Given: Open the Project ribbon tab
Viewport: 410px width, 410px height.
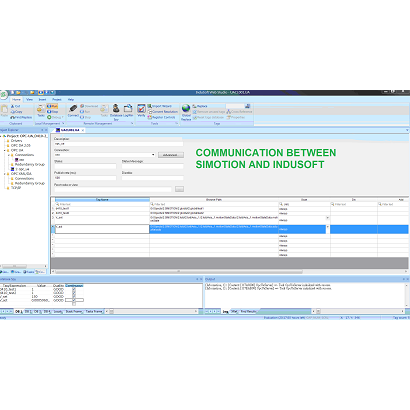Looking at the screenshot, I should pyautogui.click(x=57, y=99).
